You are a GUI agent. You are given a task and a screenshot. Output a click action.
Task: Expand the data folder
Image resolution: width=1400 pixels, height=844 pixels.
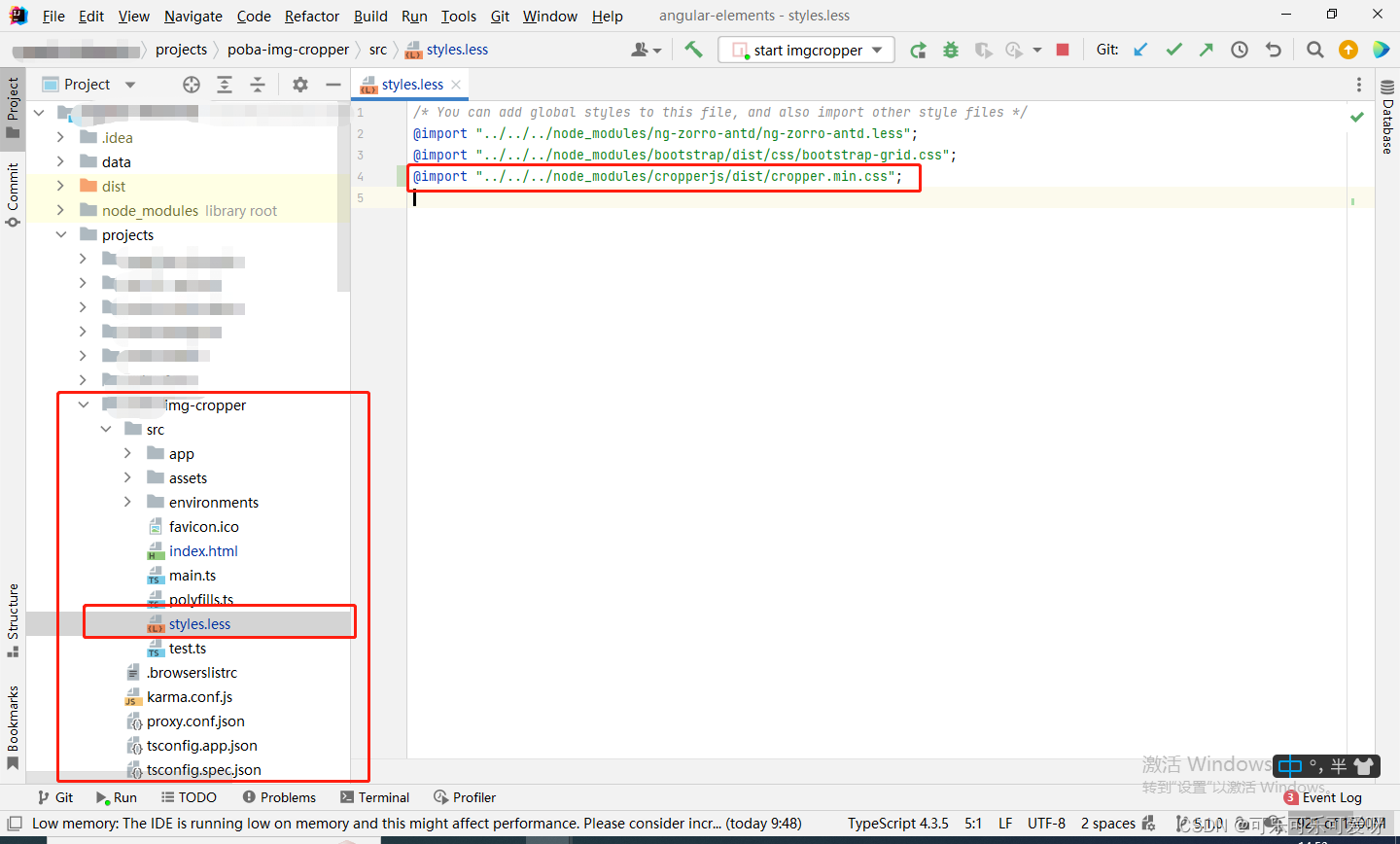(x=60, y=161)
